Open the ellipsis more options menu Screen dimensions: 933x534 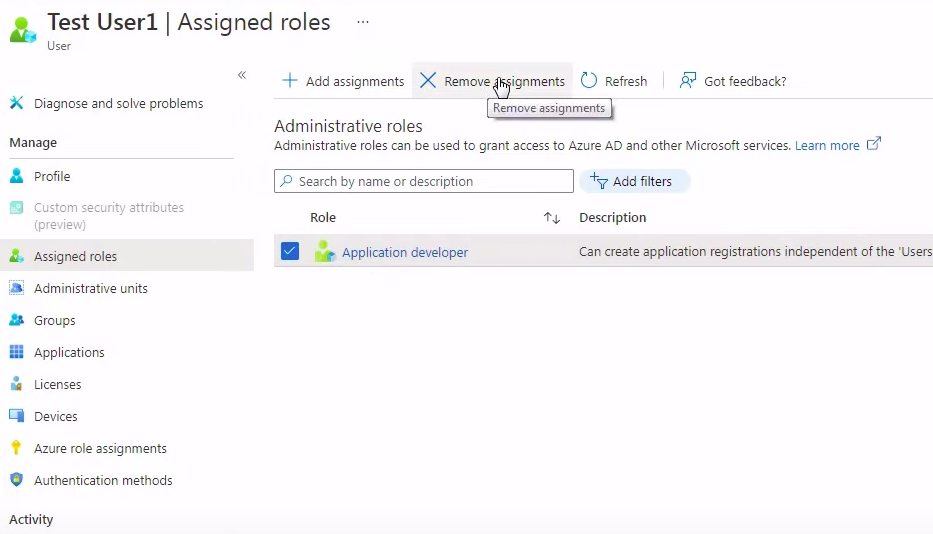363,22
